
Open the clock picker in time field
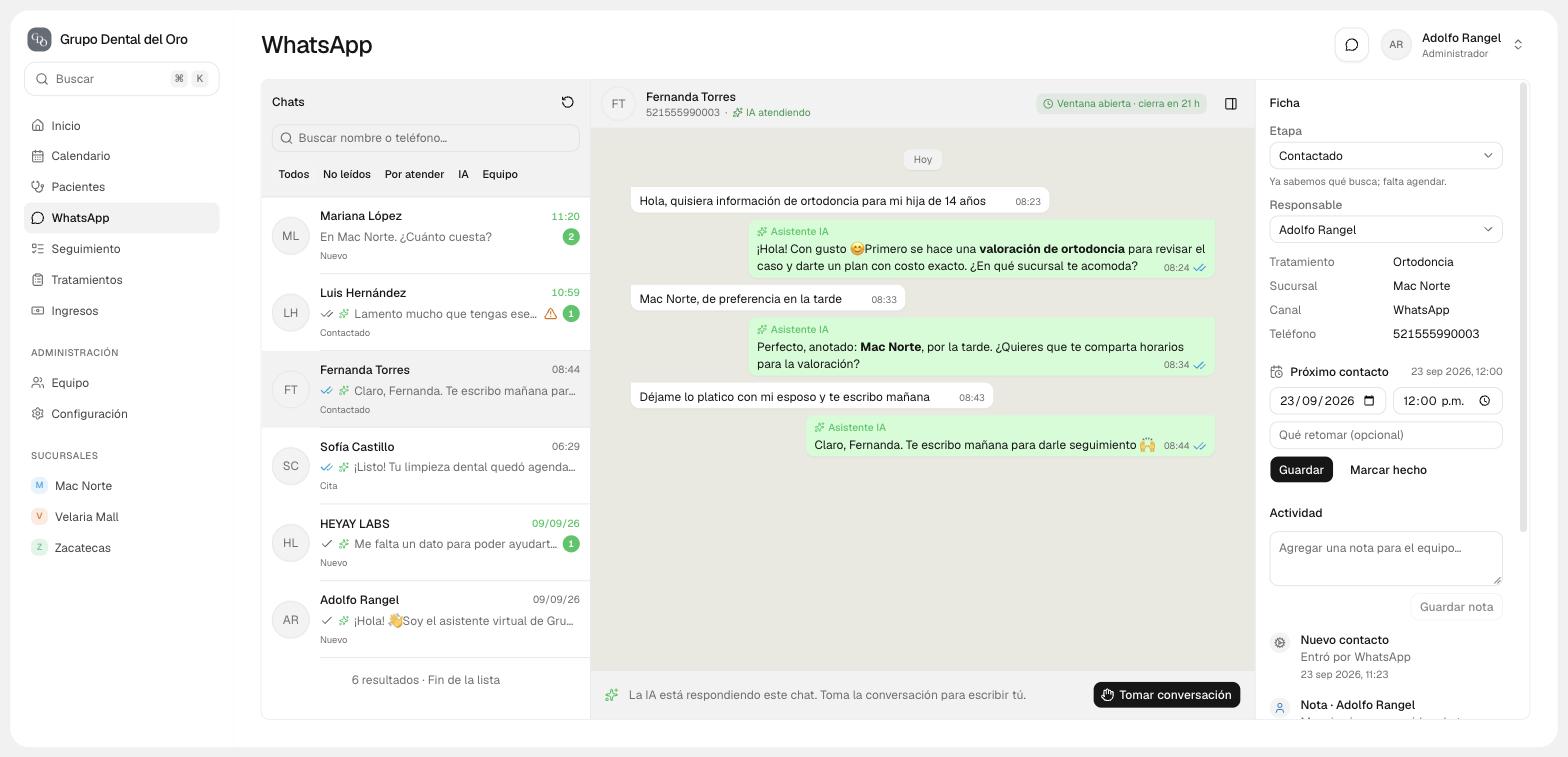click(x=1485, y=401)
